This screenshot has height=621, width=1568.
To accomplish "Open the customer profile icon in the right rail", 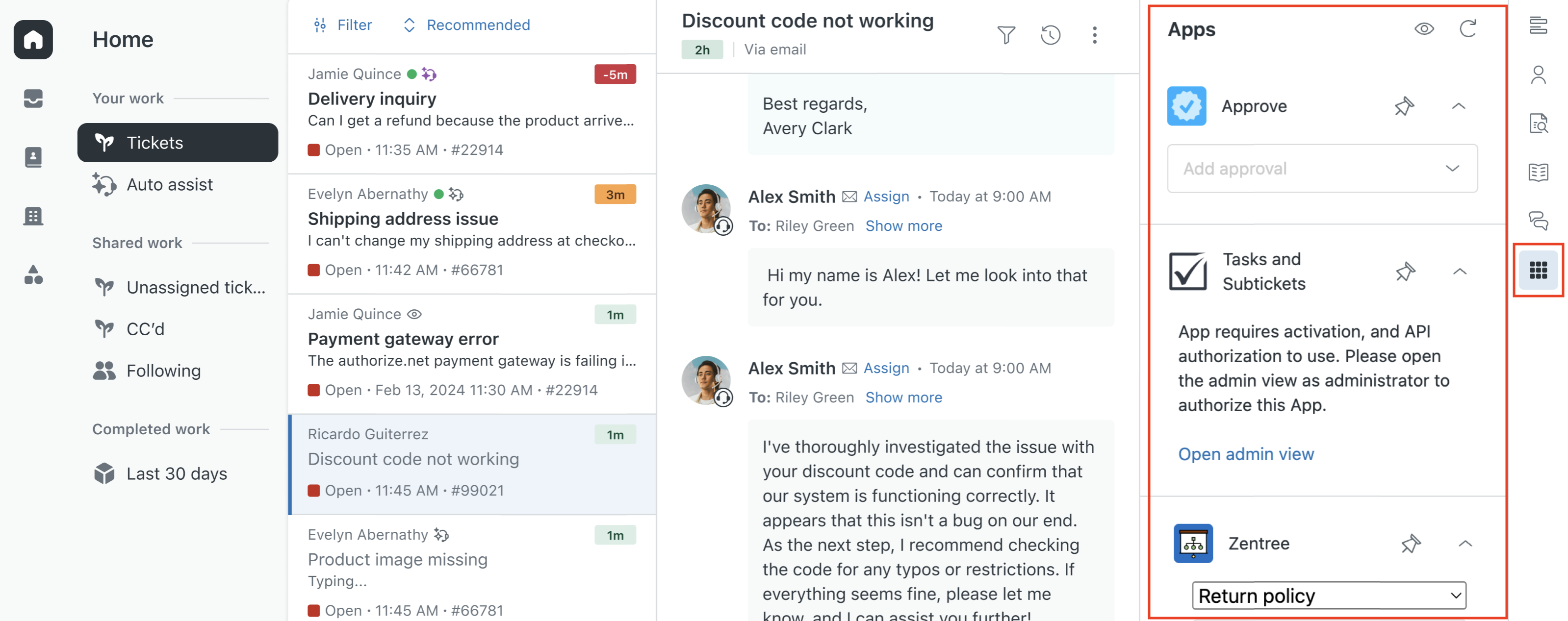I will click(1538, 75).
